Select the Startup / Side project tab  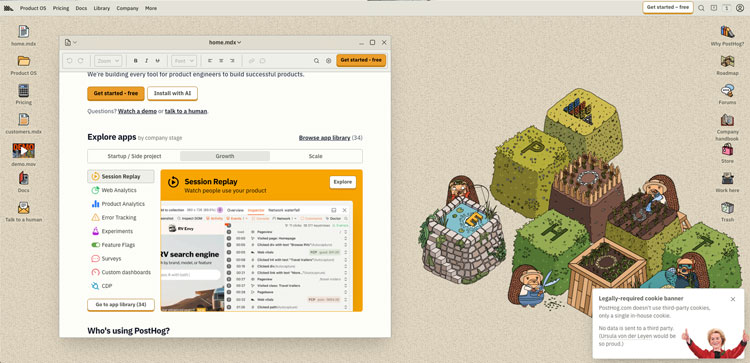134,156
